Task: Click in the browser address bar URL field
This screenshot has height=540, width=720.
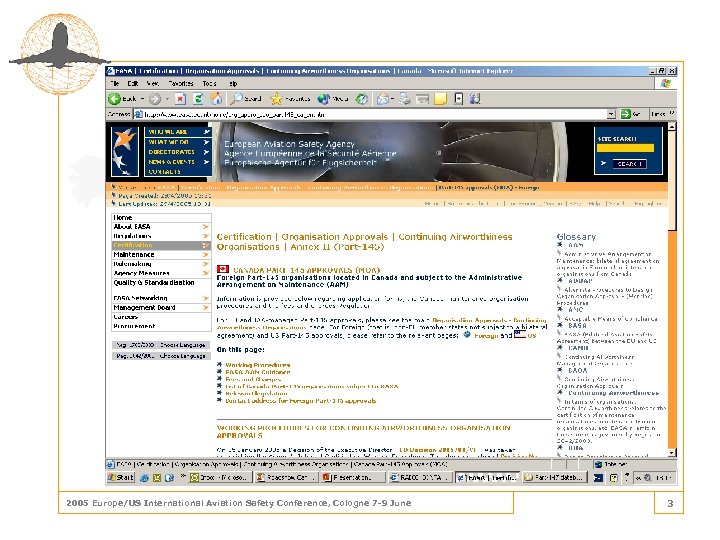Action: [x=370, y=114]
